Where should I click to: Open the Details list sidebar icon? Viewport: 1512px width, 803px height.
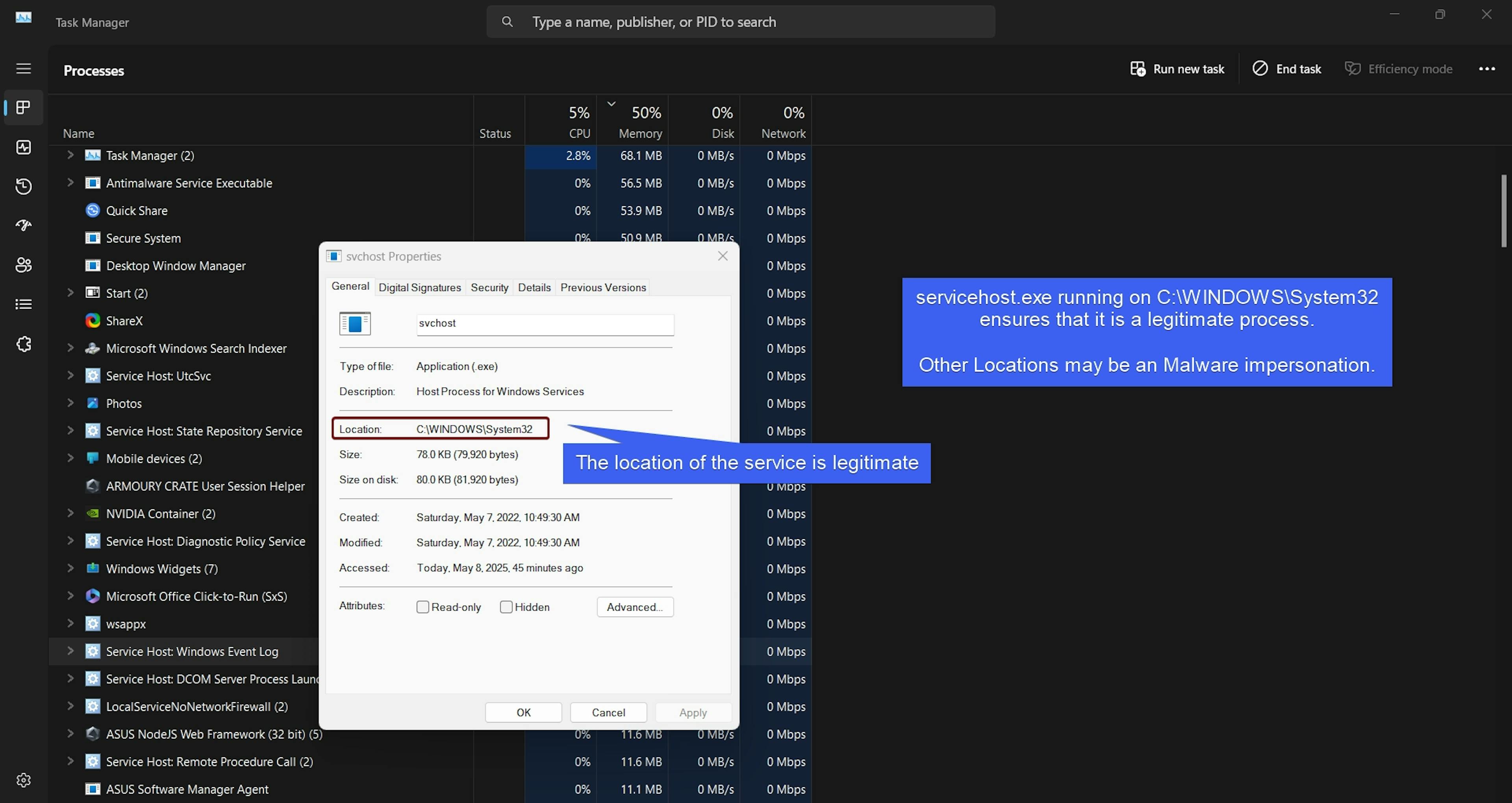24,304
